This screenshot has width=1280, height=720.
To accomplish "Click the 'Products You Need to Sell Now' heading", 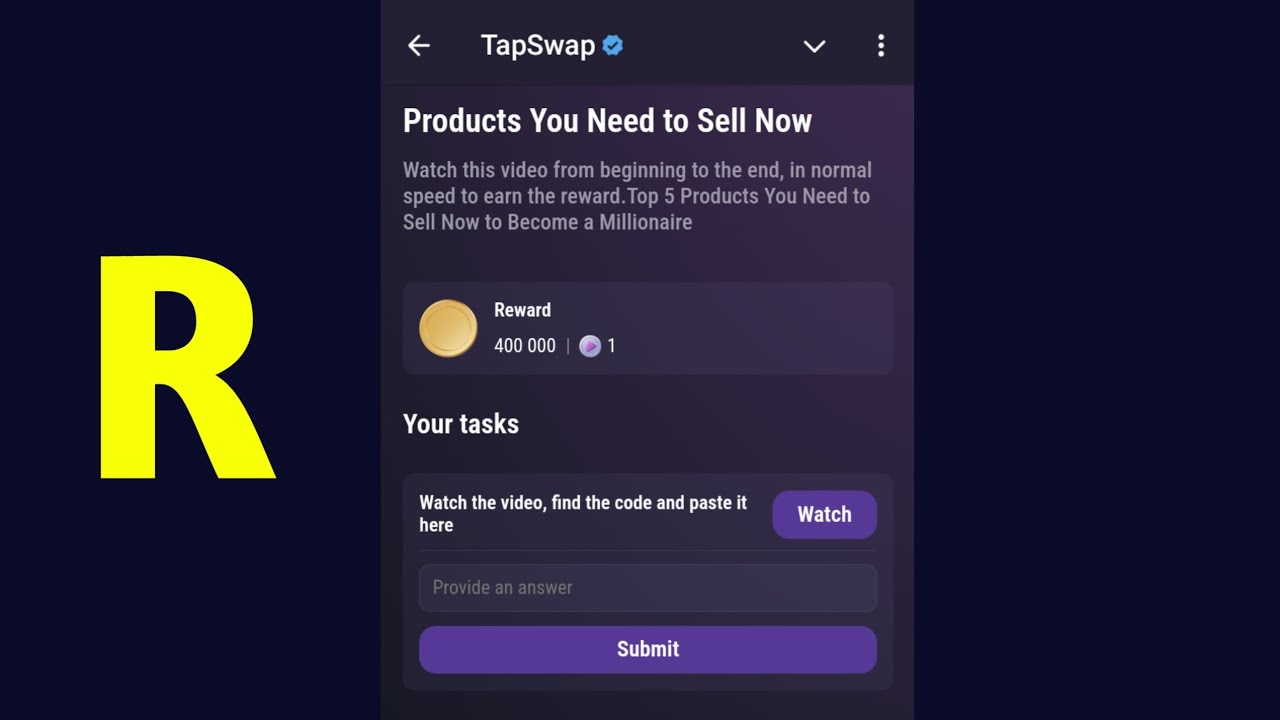I will (607, 121).
